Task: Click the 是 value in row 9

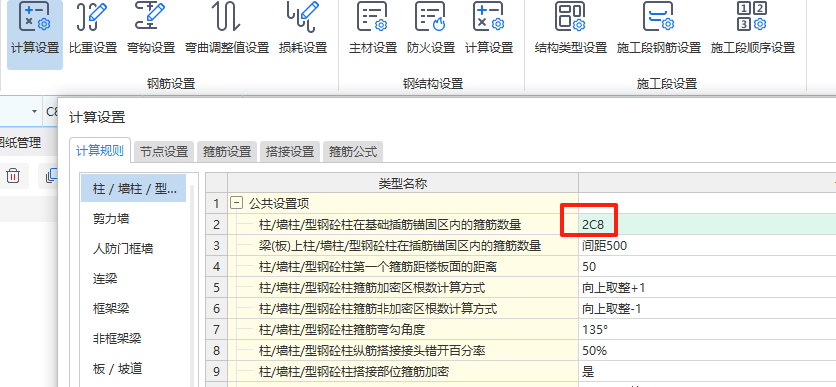Action: click(x=707, y=372)
